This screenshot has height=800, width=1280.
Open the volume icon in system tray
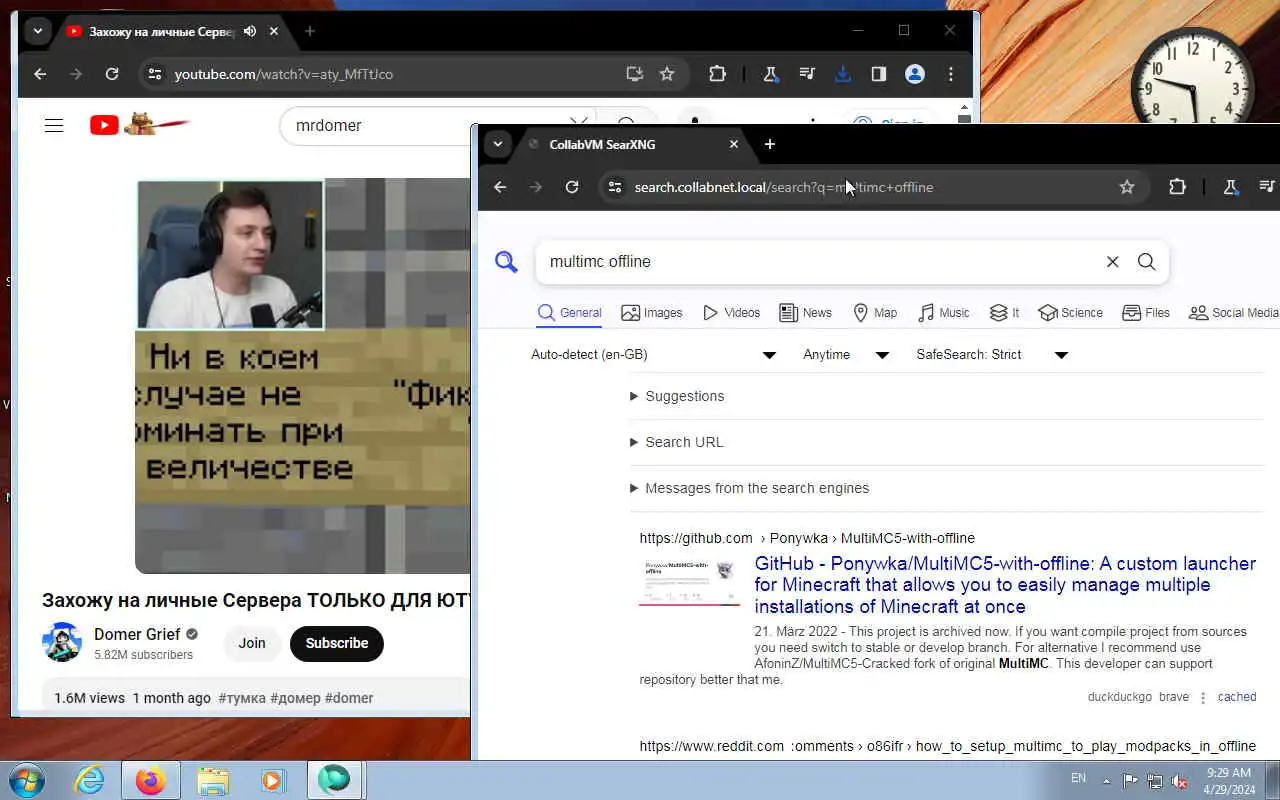pyautogui.click(x=1180, y=781)
